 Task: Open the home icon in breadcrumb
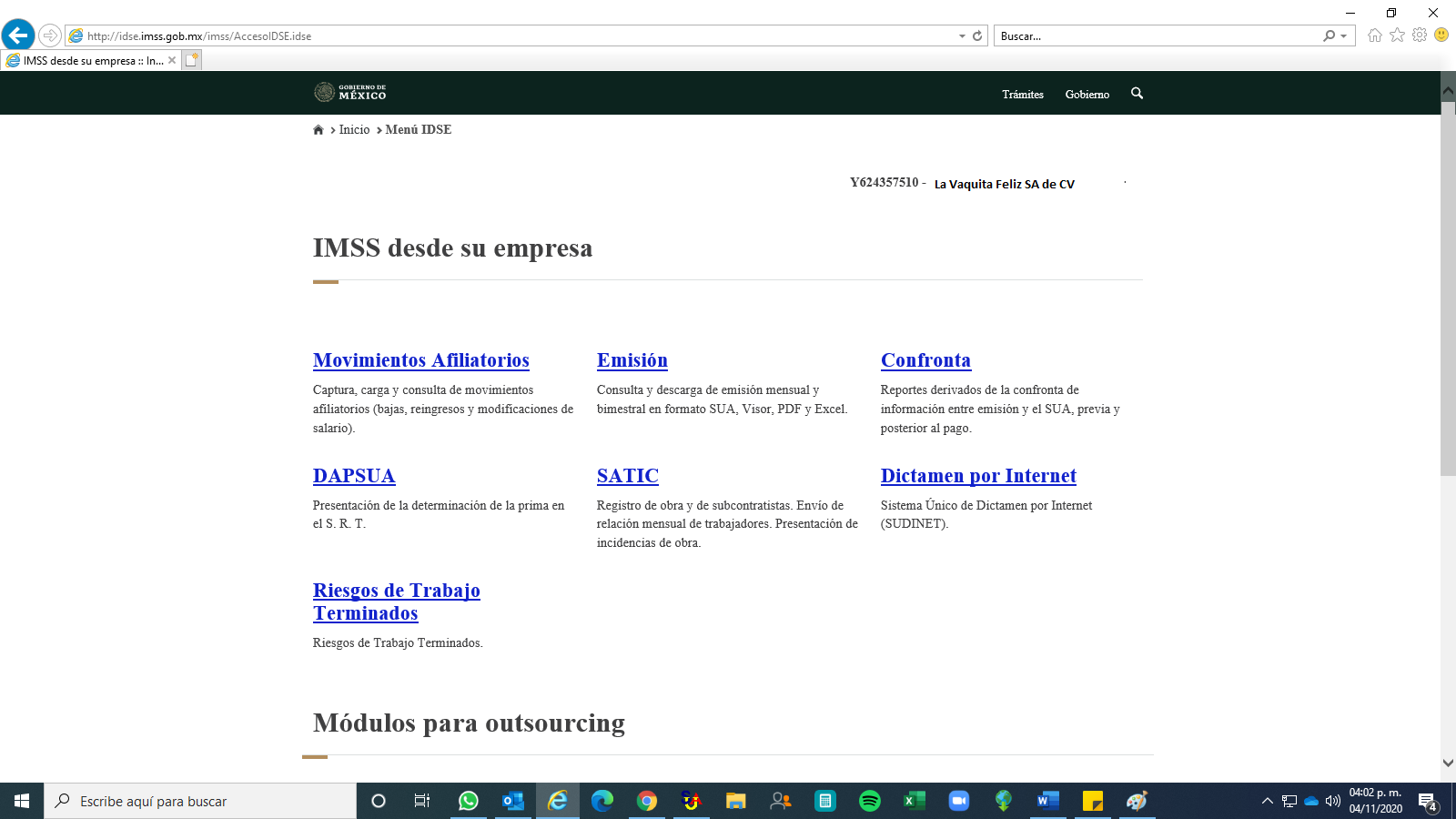click(x=318, y=130)
